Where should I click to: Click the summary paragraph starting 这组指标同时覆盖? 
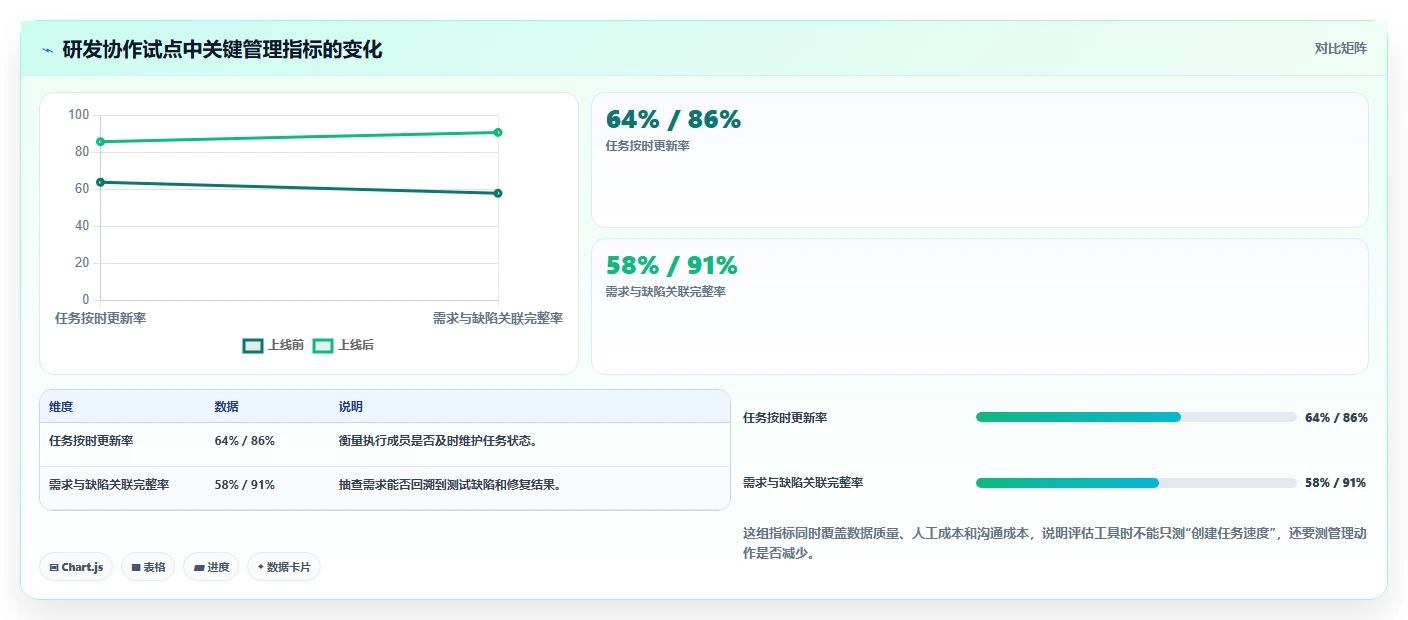[1055, 543]
